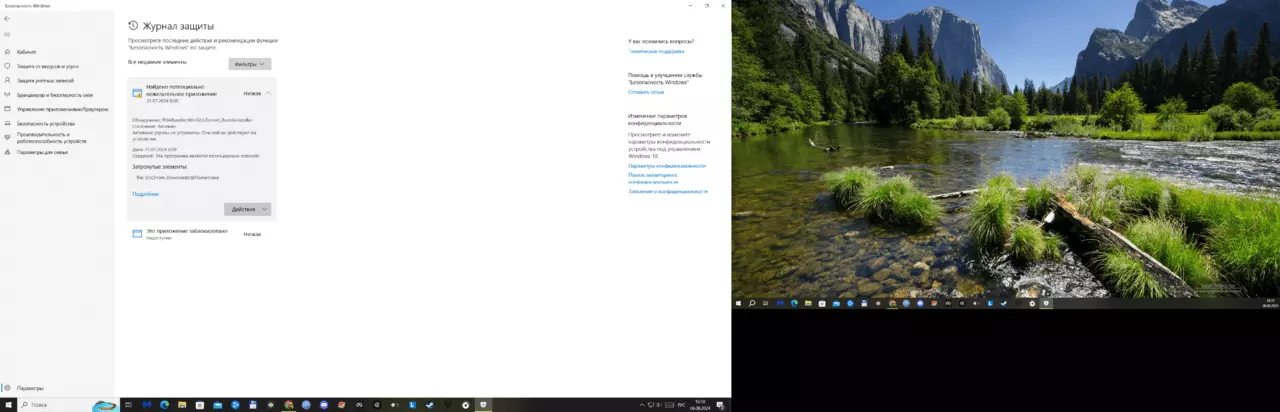Open Панель мониторинга конфиденциальности link
Screen dimensions: 1280x412
[654, 179]
